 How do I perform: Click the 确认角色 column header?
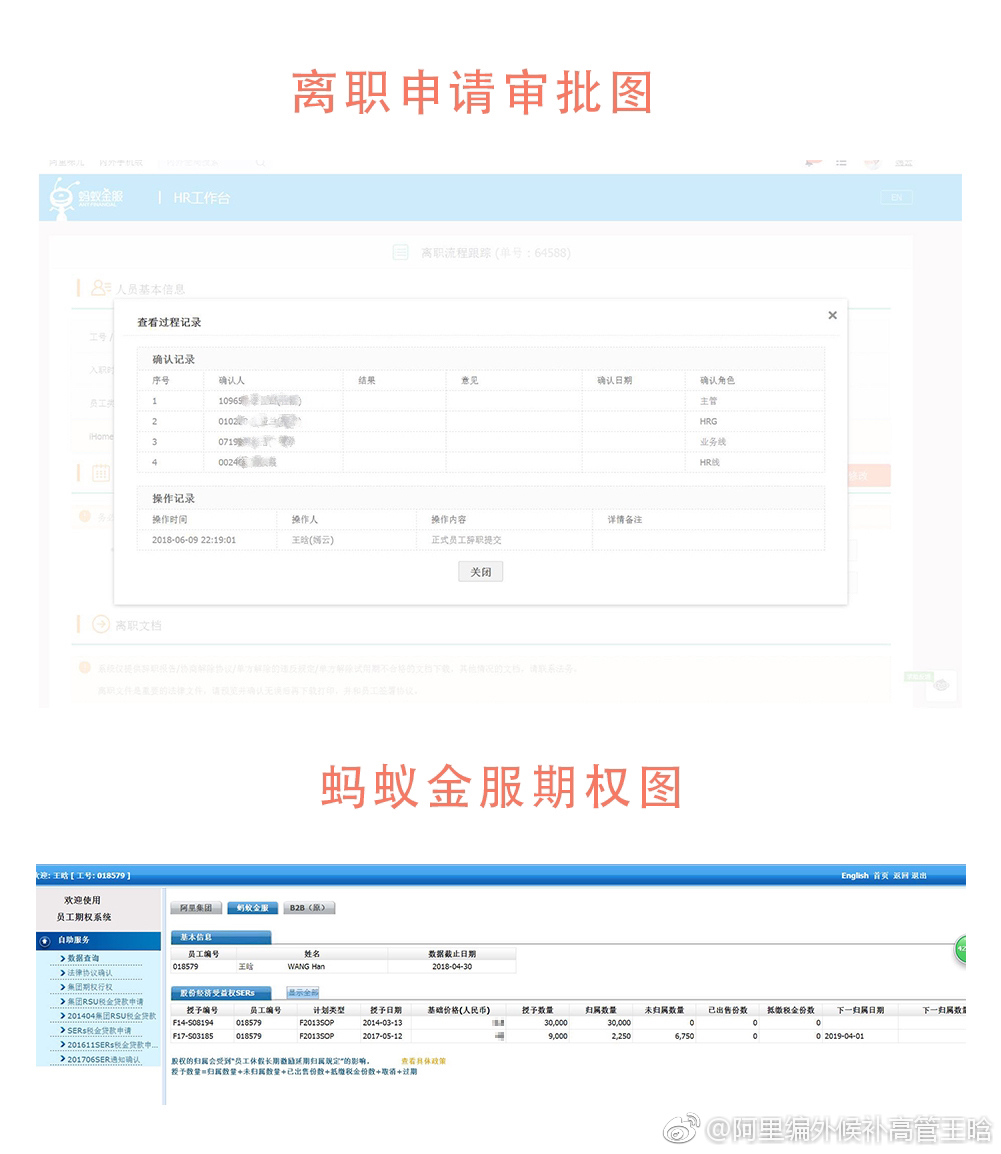tap(717, 380)
